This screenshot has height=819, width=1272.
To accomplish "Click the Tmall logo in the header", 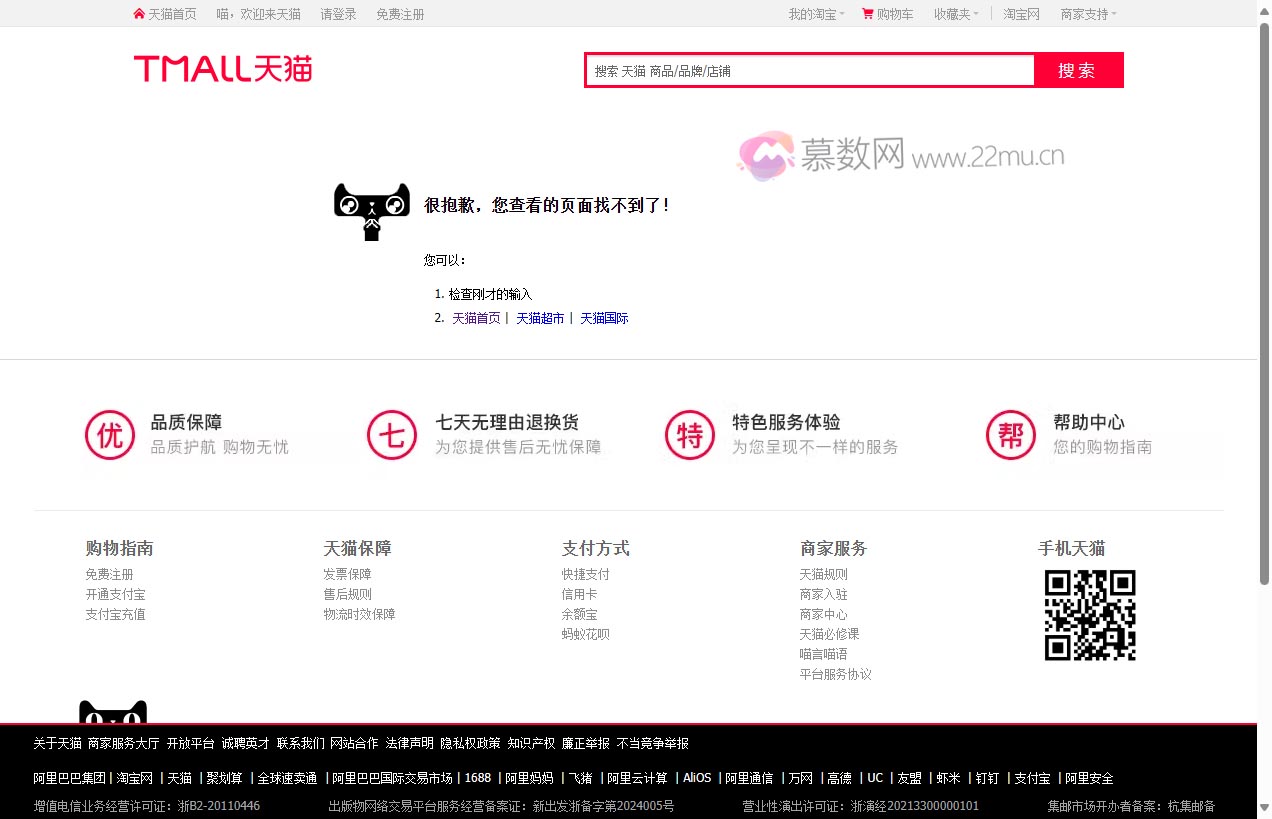I will (x=223, y=69).
